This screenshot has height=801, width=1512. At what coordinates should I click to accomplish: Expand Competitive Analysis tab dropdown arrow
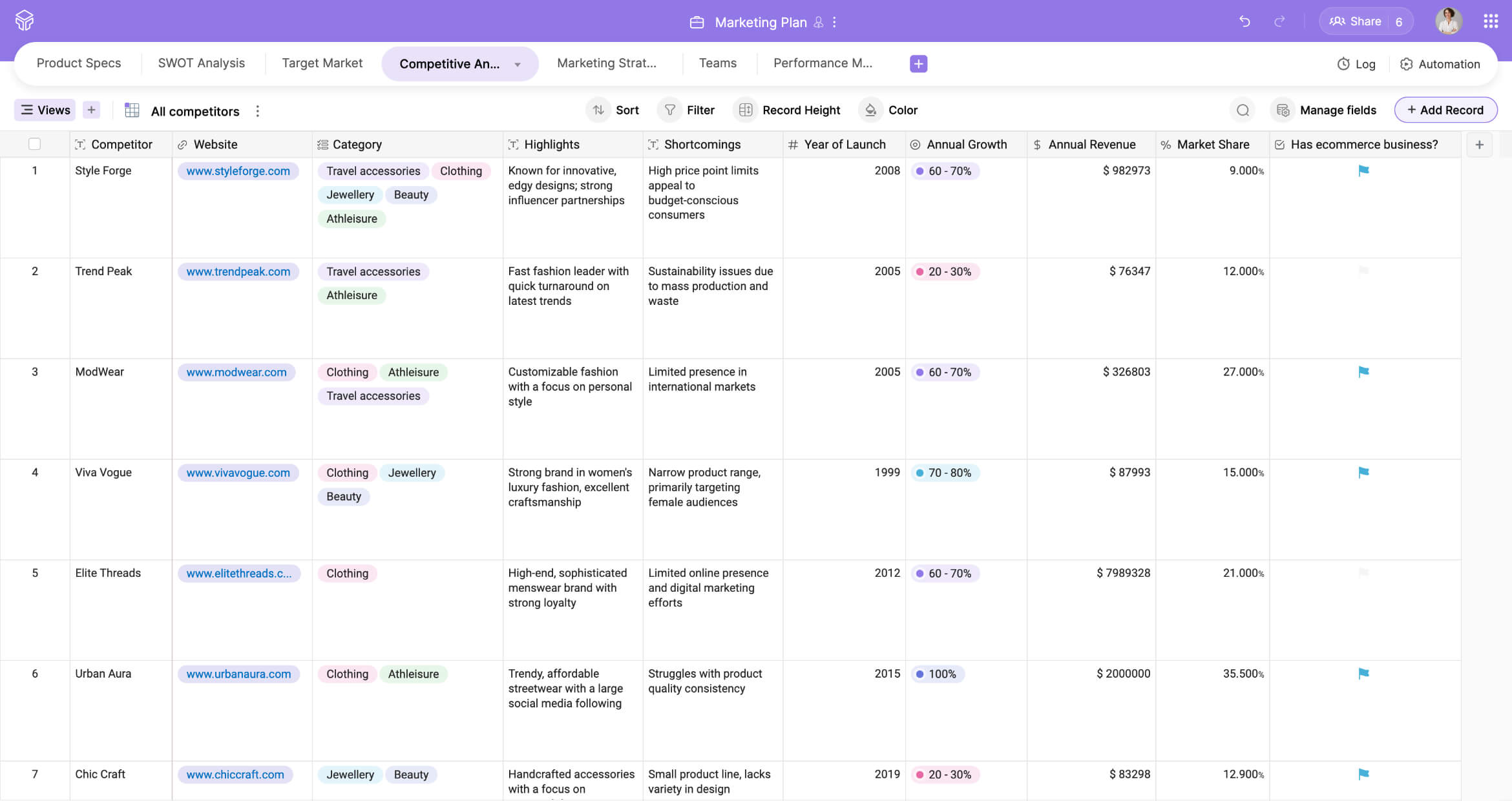518,64
